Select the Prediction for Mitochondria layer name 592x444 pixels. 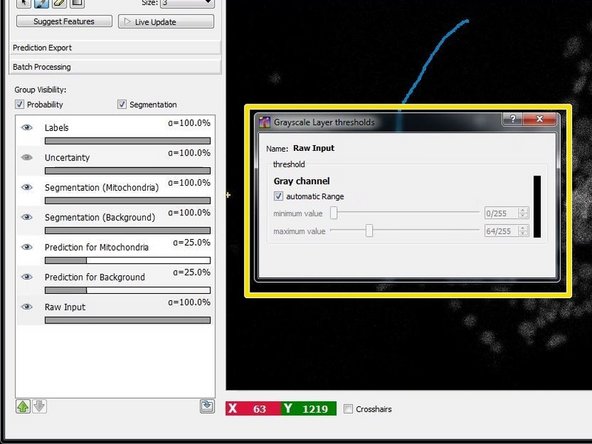97,247
